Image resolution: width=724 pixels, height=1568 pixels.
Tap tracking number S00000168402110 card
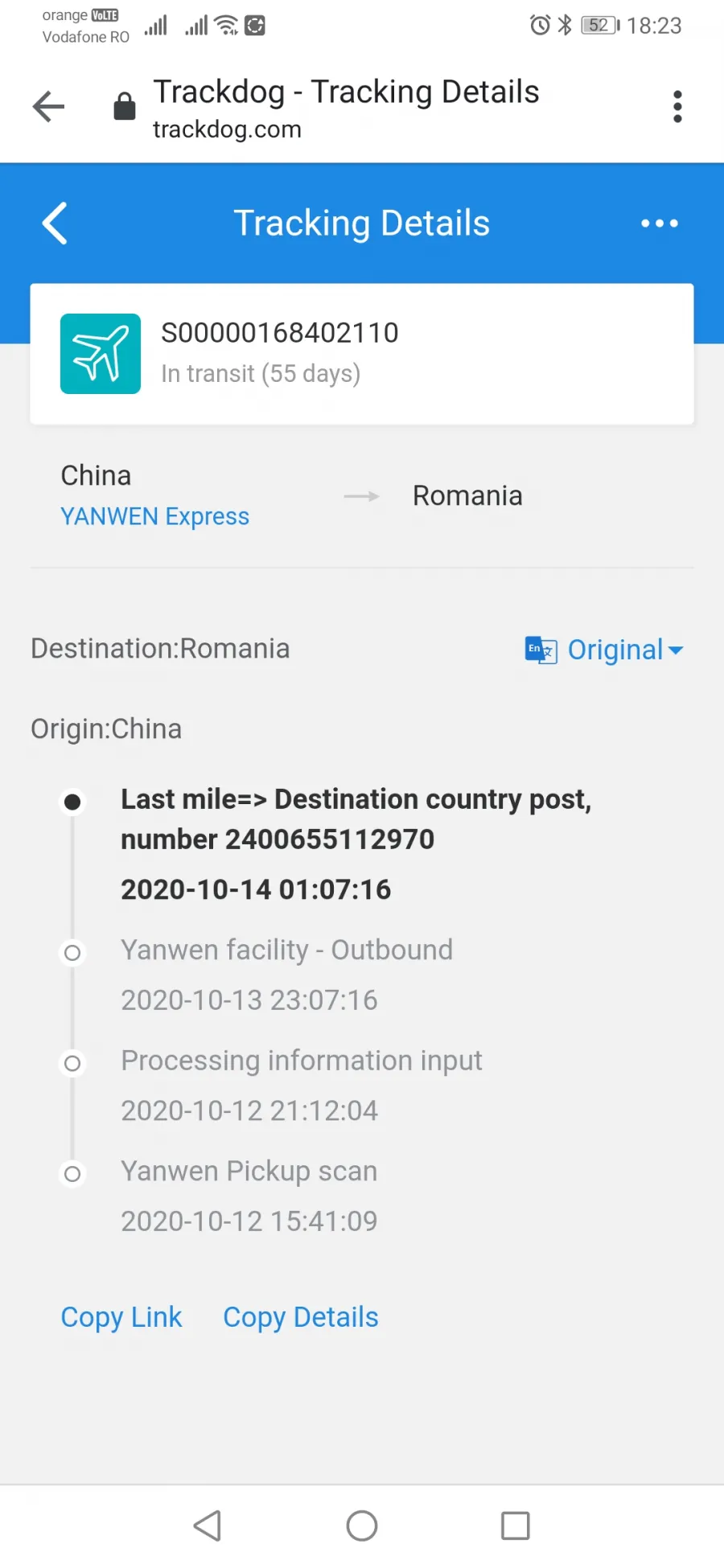click(x=362, y=354)
